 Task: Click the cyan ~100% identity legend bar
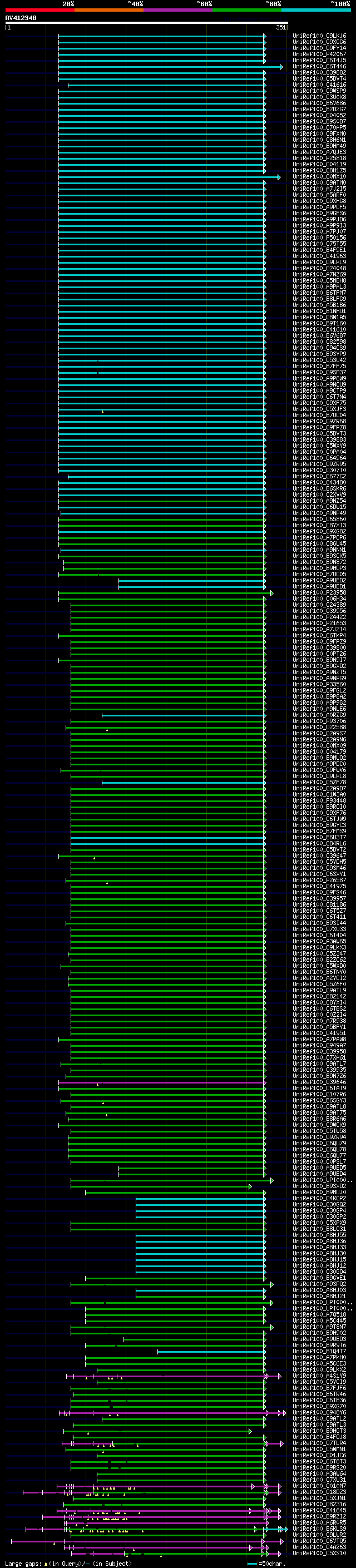[316, 10]
